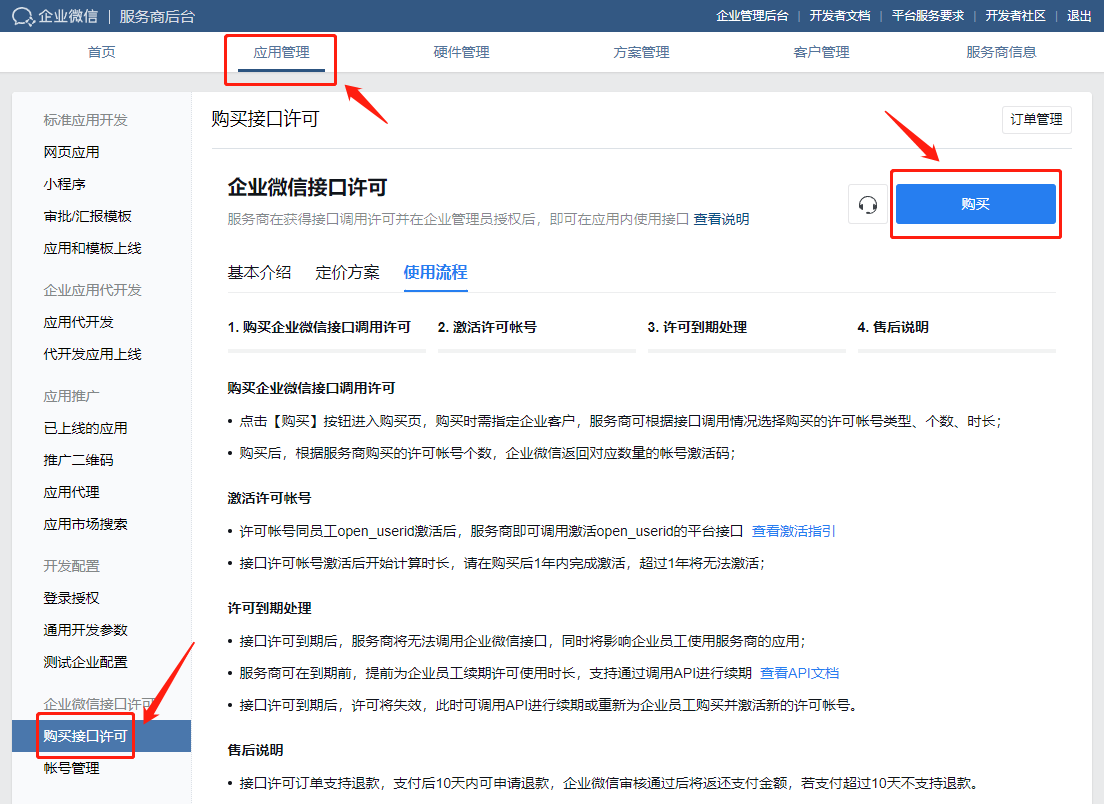This screenshot has width=1104, height=804.
Task: Open 网页应用 in sidebar
Action: 71,152
